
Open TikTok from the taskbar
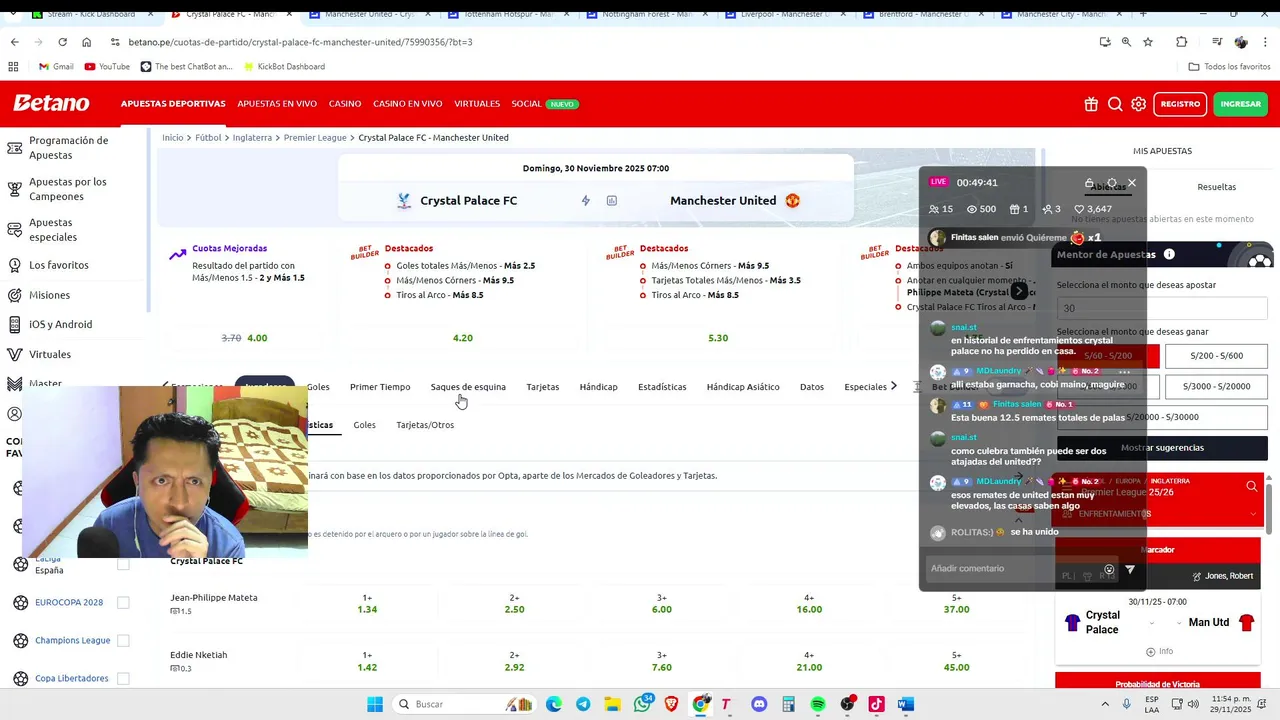877,704
